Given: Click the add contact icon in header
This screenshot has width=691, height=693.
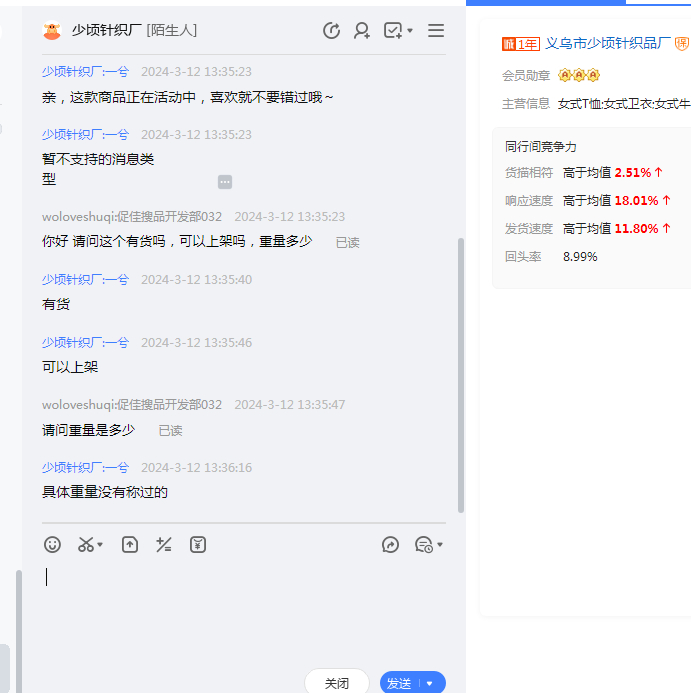Looking at the screenshot, I should click(x=362, y=31).
